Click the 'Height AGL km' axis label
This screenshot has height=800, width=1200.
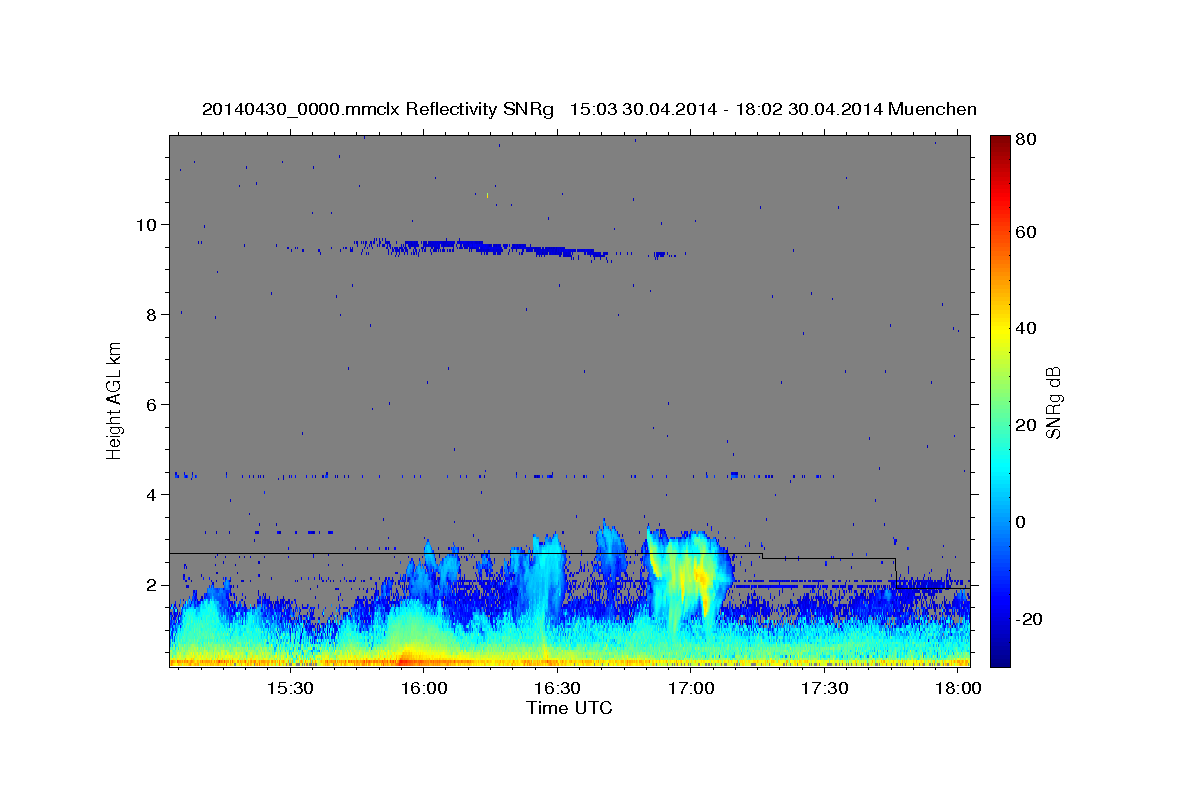(115, 400)
